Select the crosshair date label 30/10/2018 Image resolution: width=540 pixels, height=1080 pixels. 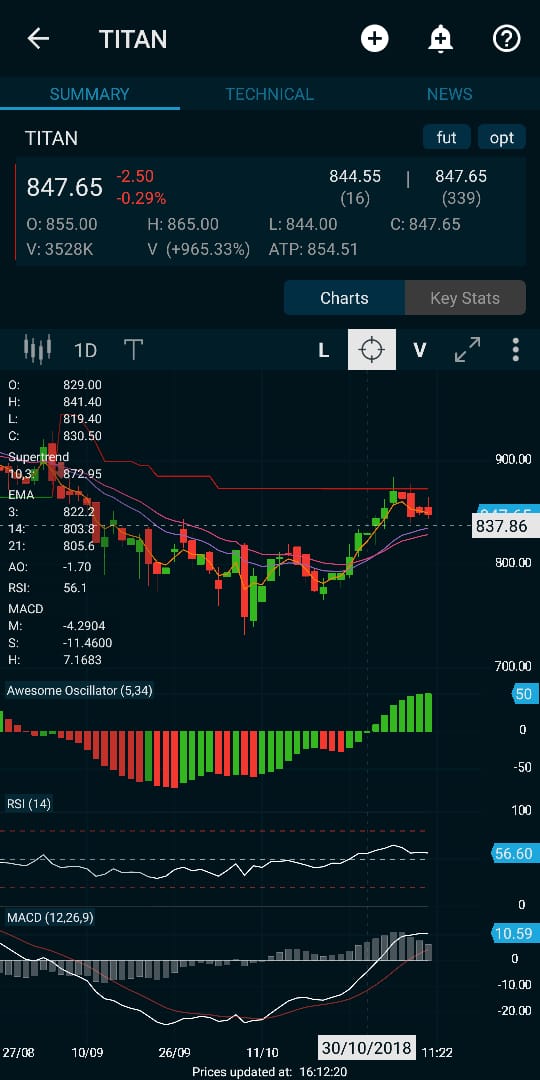(x=367, y=1049)
